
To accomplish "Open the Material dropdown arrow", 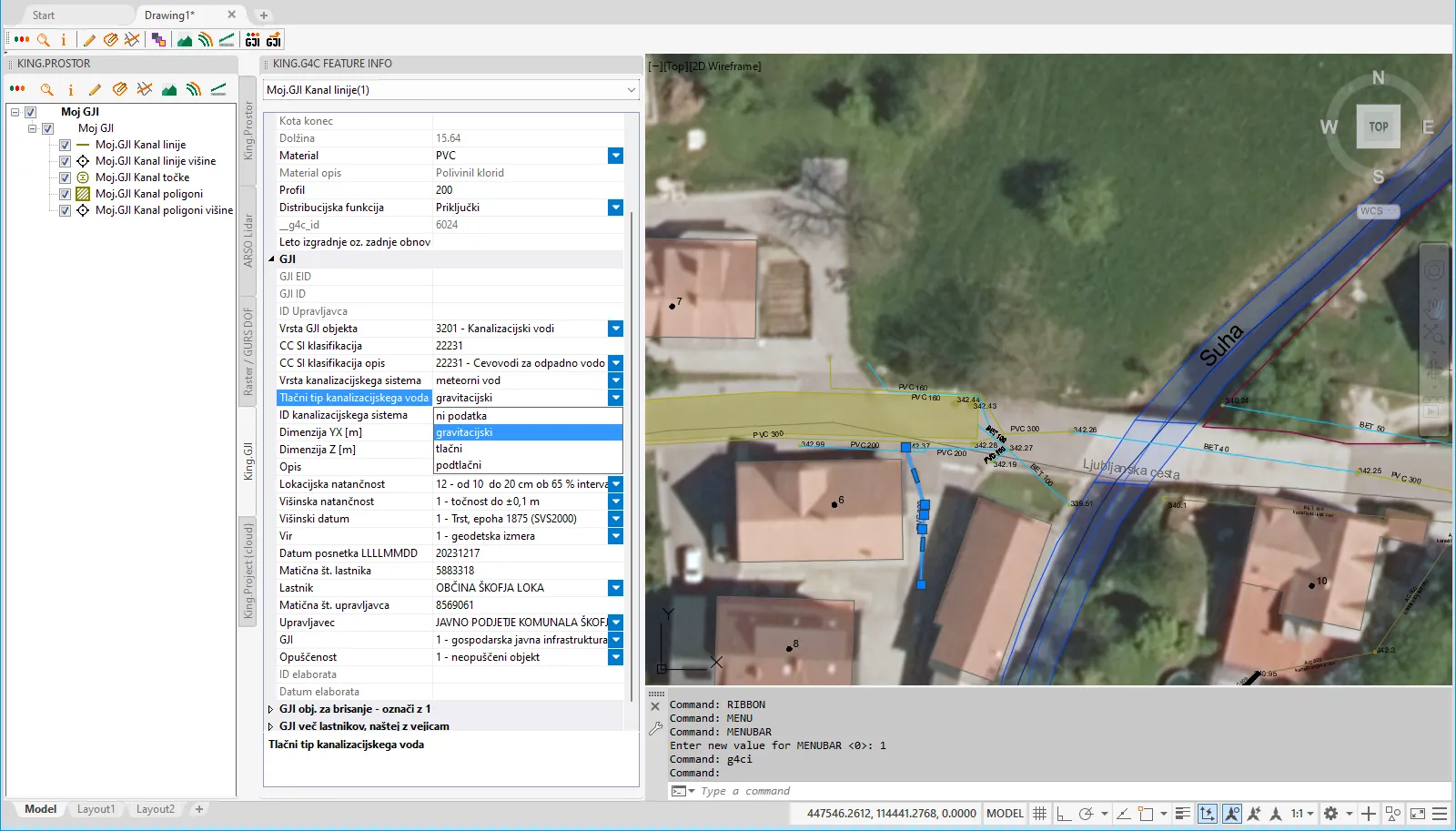I will click(x=615, y=156).
